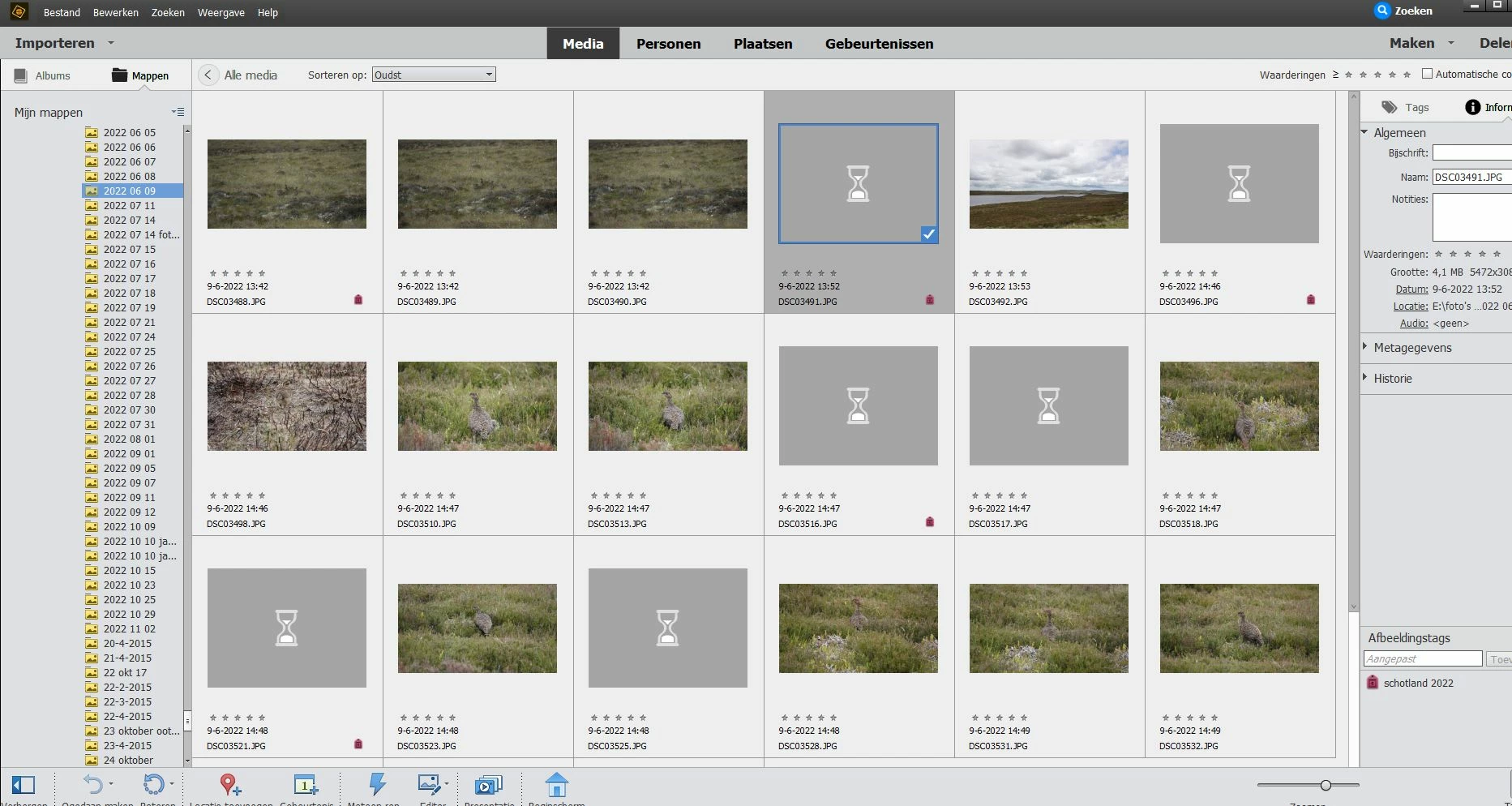Select the DSC03532.JPG bird thumbnail
Screen dimensions: 1512x806
[x=1239, y=628]
